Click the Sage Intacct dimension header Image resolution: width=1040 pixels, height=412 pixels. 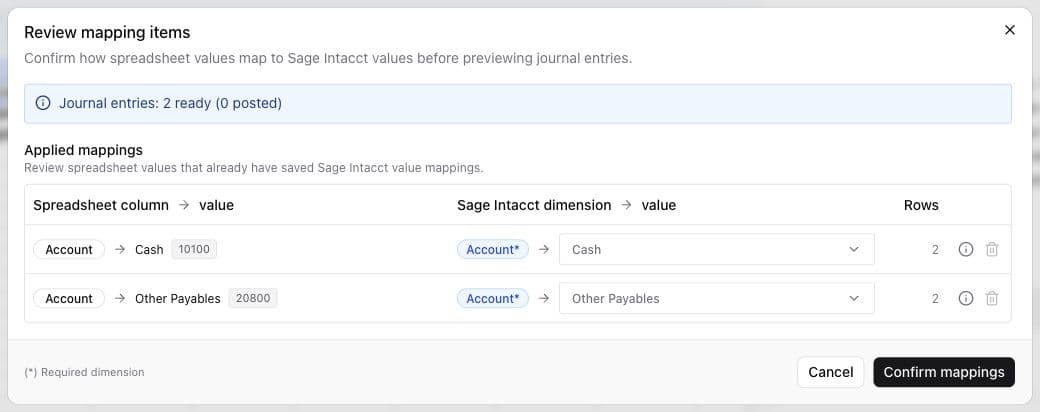[x=534, y=205]
